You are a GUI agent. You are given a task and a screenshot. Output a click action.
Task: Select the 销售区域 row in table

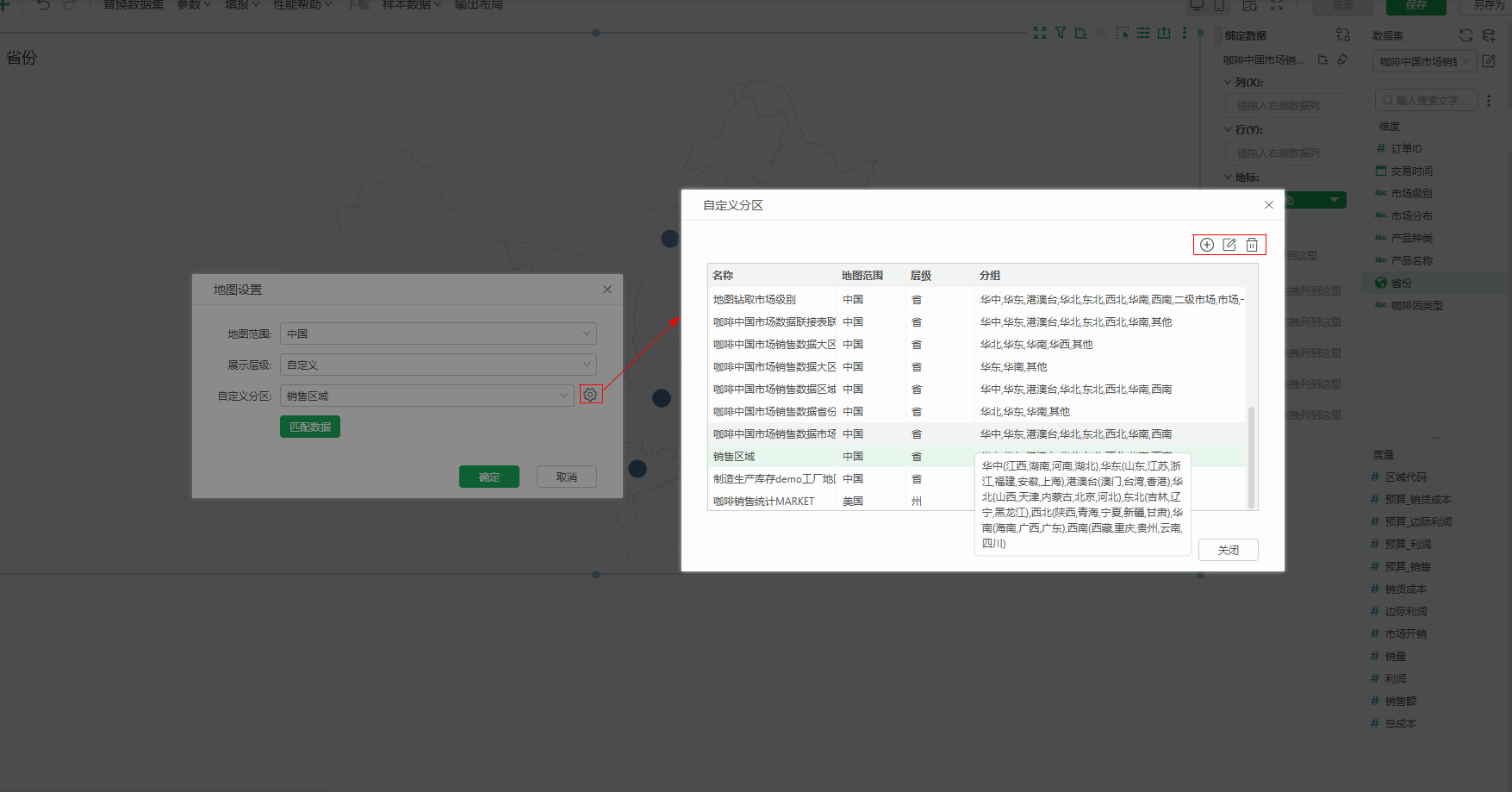click(x=977, y=456)
